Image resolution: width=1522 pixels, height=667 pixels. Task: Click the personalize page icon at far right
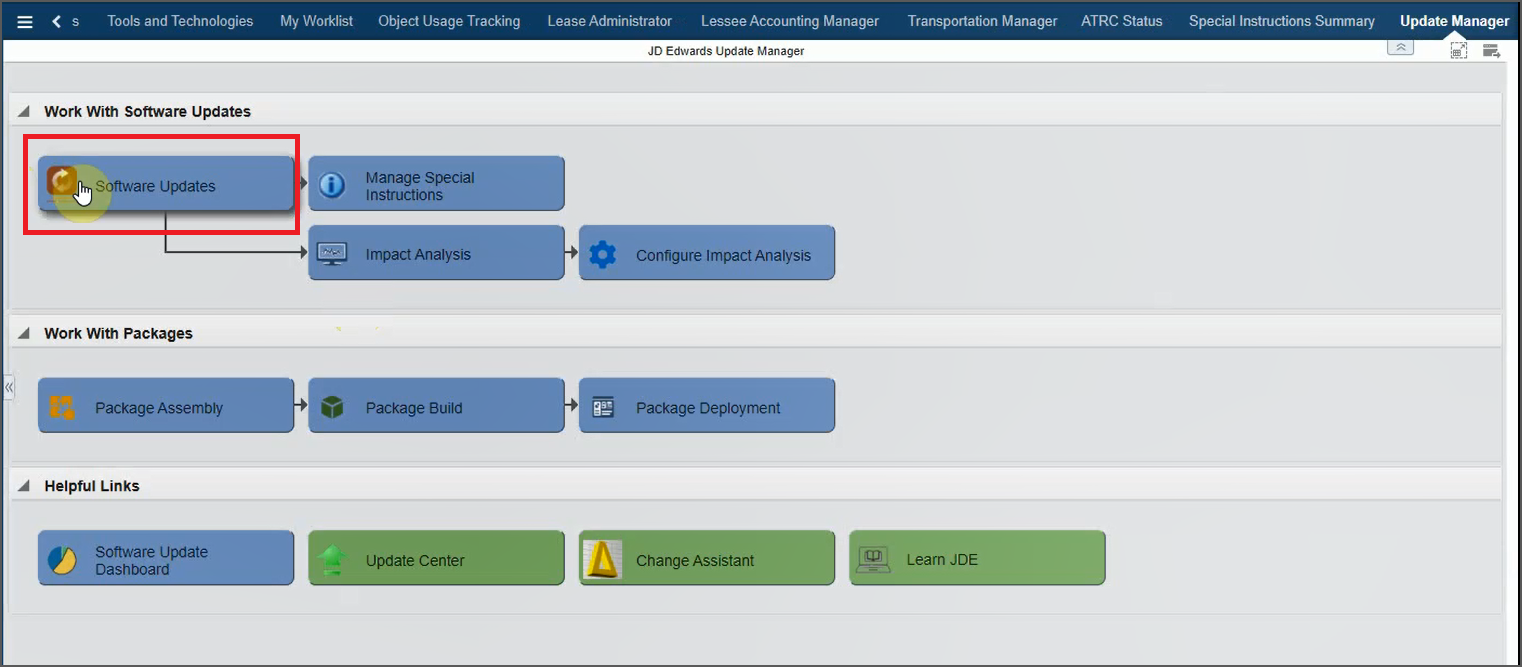[x=1491, y=51]
